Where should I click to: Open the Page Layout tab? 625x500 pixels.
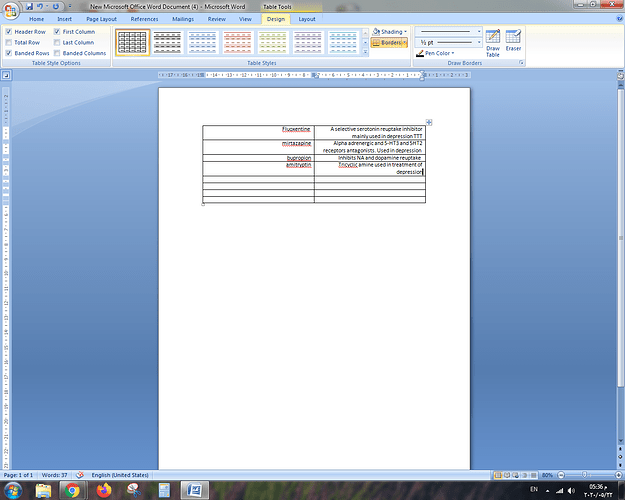pyautogui.click(x=101, y=19)
